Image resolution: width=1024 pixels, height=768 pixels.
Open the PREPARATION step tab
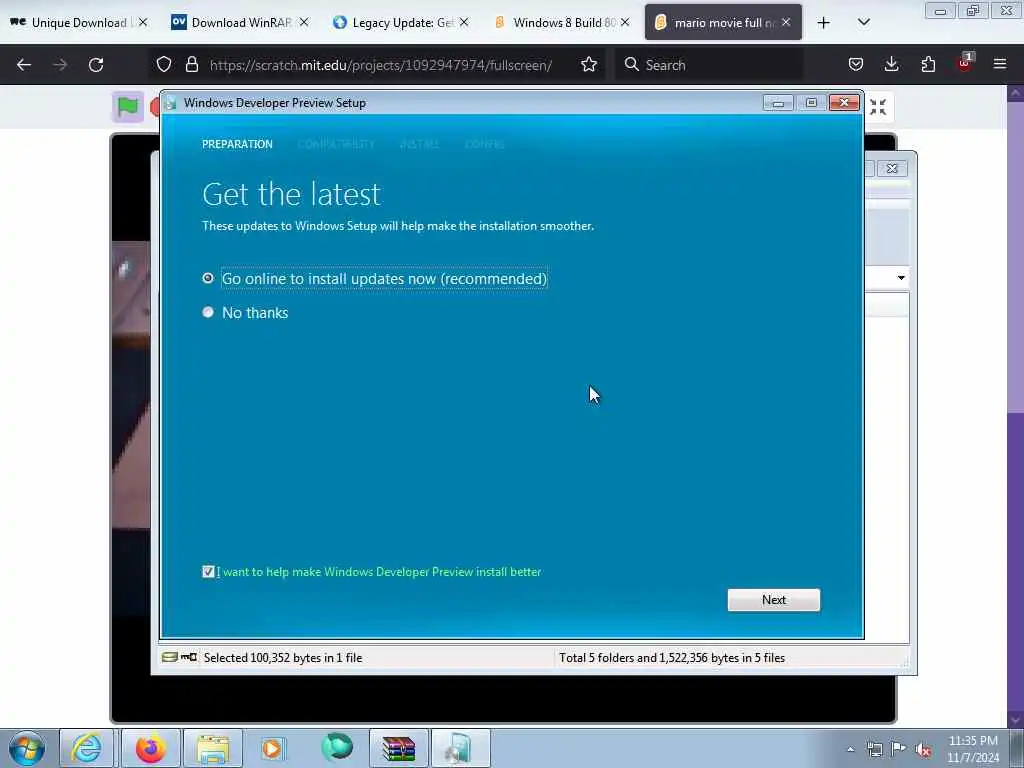(x=237, y=144)
